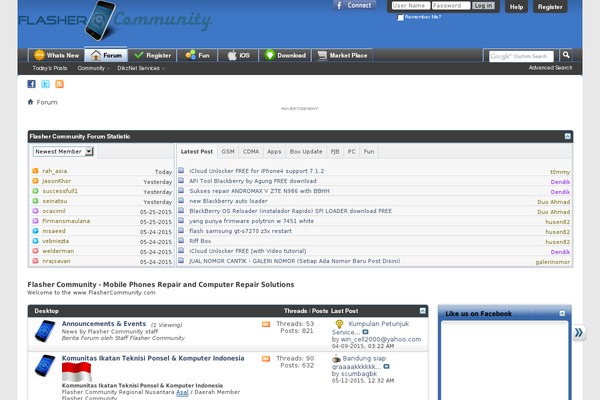Click post icon beside API Tool Blackberry

point(181,180)
